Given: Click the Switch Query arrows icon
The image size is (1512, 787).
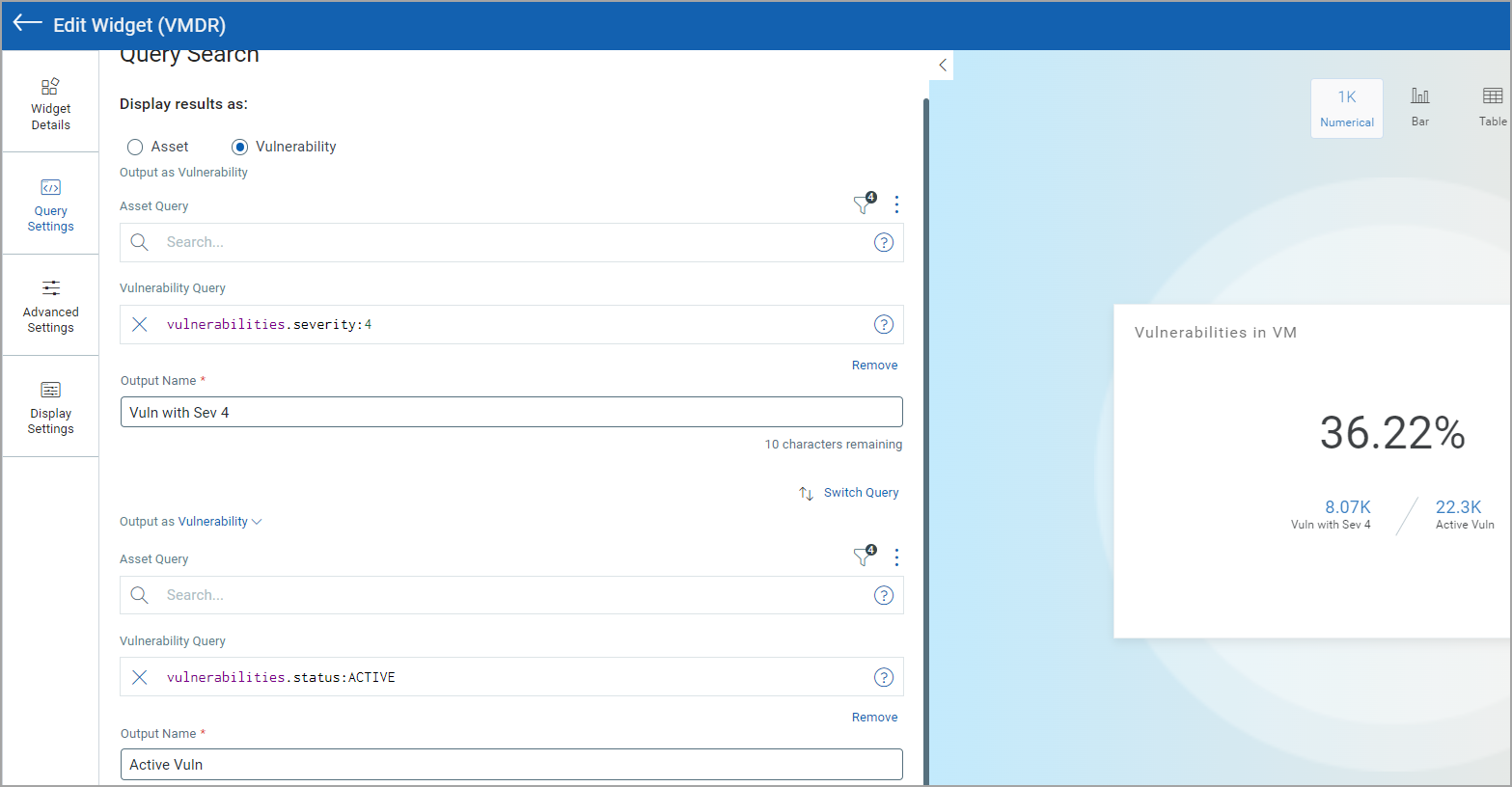Looking at the screenshot, I should [807, 493].
